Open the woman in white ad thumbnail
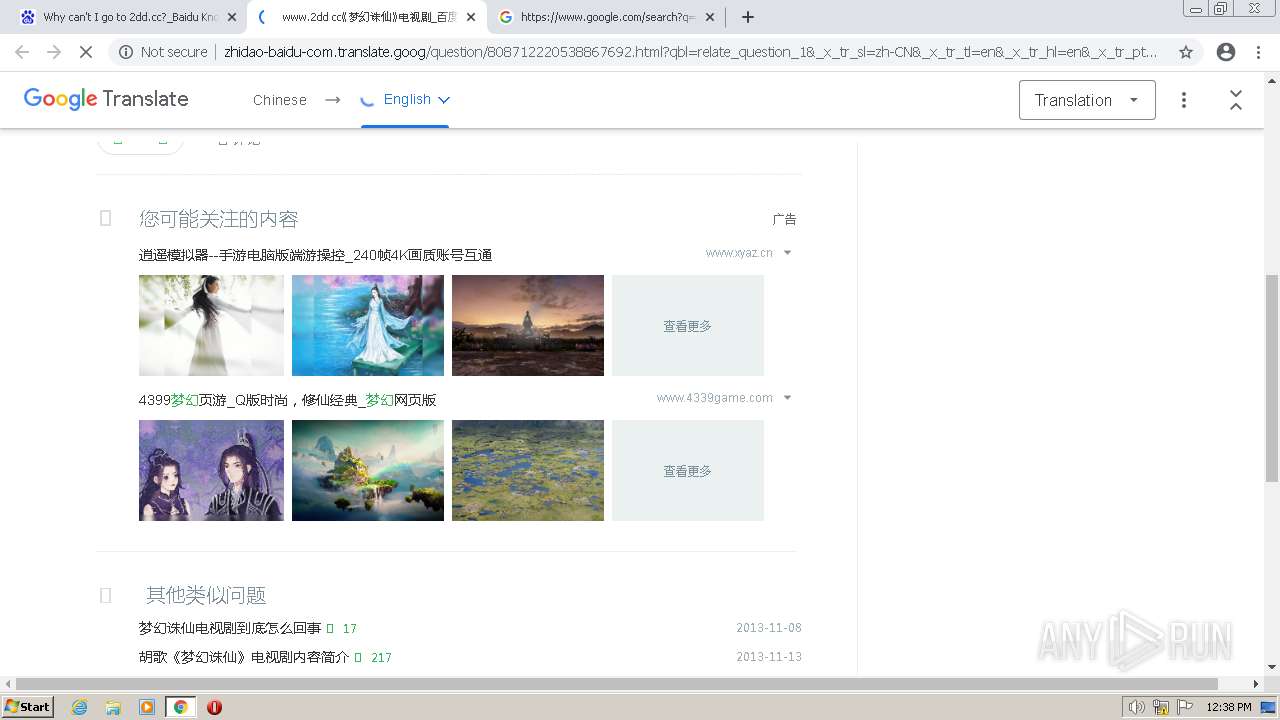The height and width of the screenshot is (720, 1280). coord(211,325)
